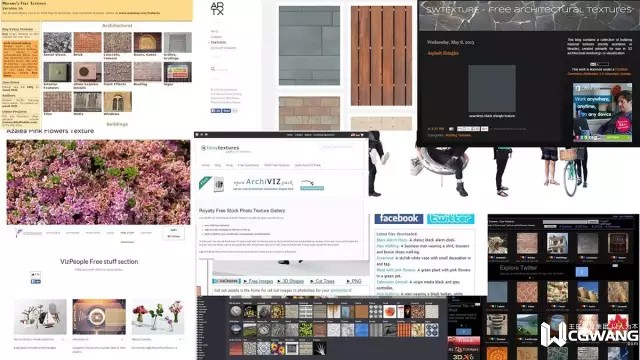Click the Facebook like button on ARTX

point(216,111)
